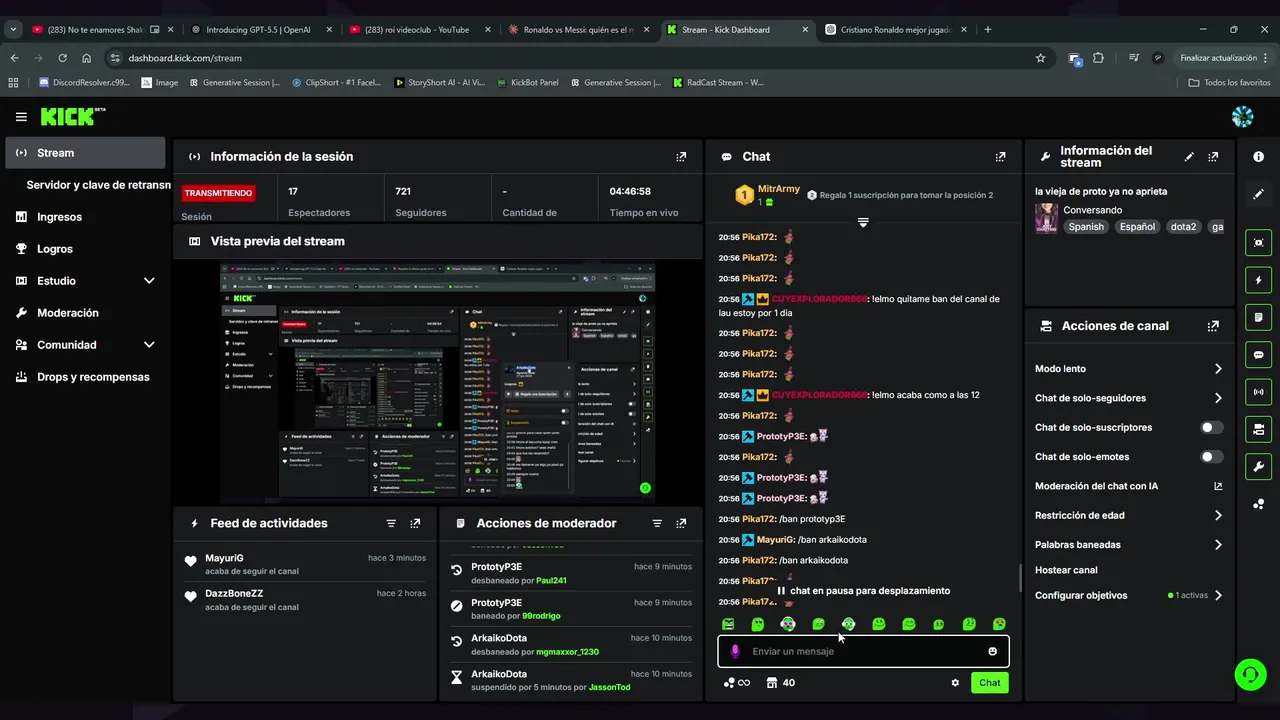Viewport: 1280px width, 720px height.
Task: Click MayuriG in the activity feed
Action: click(224, 558)
